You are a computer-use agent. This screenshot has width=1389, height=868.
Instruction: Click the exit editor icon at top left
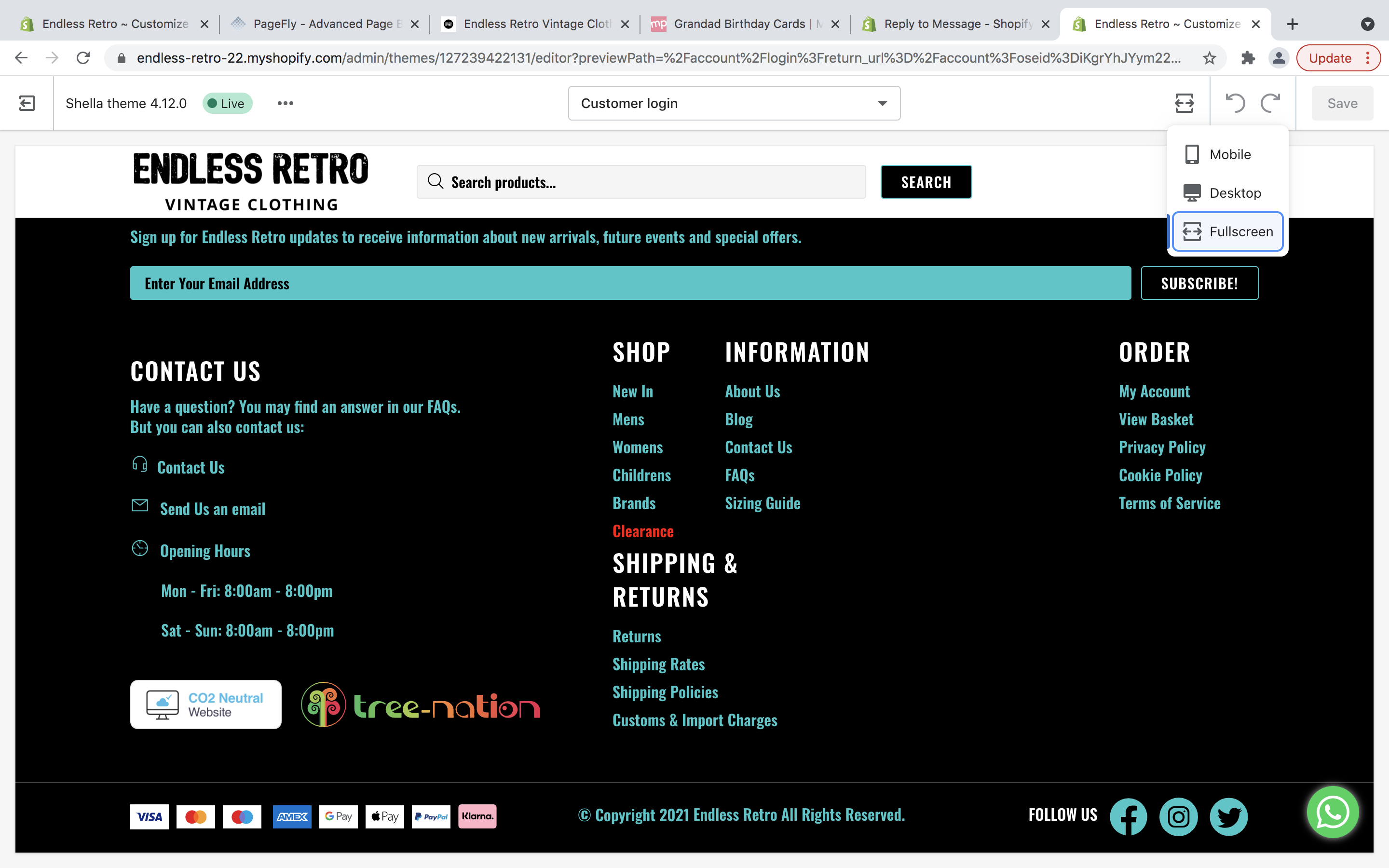[x=27, y=103]
